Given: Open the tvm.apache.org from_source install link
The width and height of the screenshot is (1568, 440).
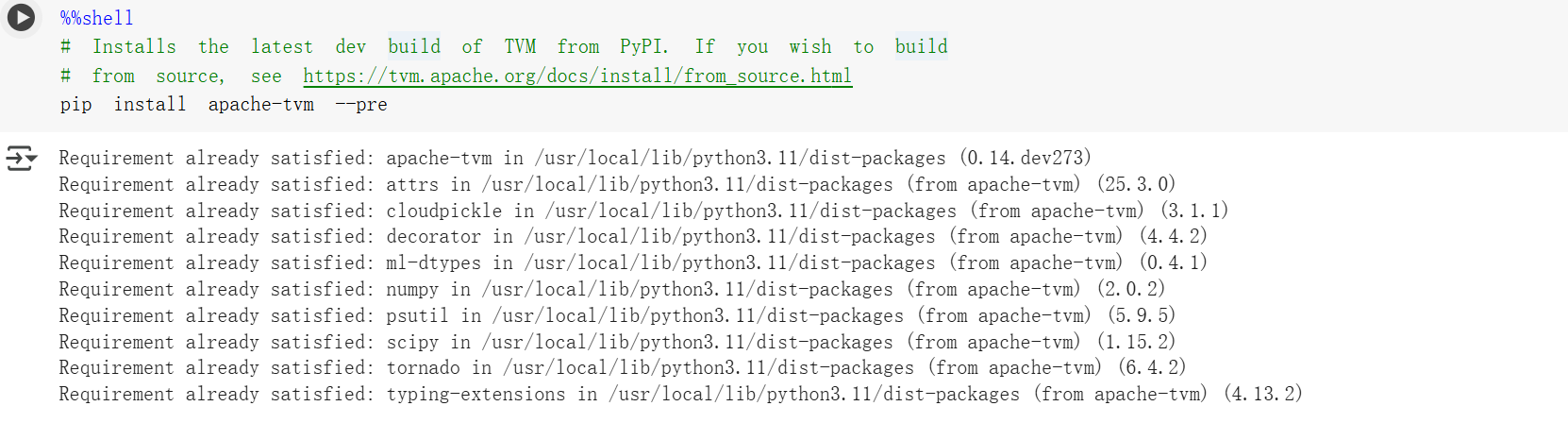Looking at the screenshot, I should tap(577, 76).
